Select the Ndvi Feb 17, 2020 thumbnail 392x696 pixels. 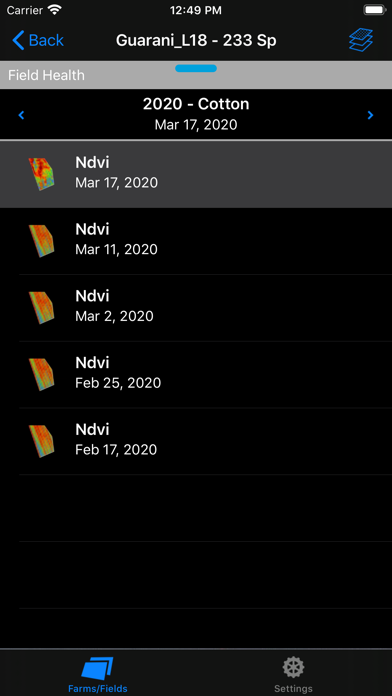click(x=41, y=441)
